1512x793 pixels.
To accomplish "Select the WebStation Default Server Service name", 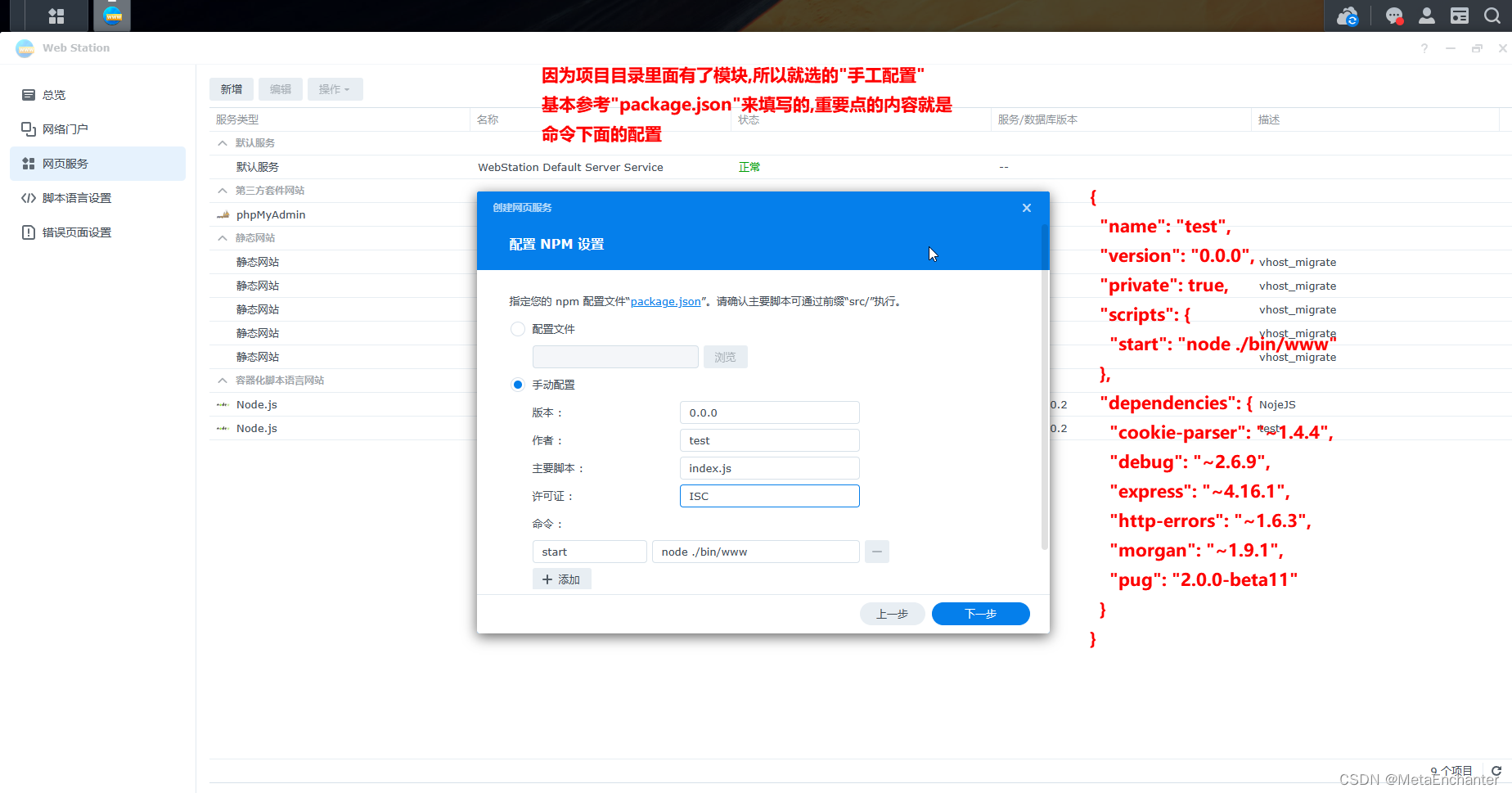I will tap(570, 167).
